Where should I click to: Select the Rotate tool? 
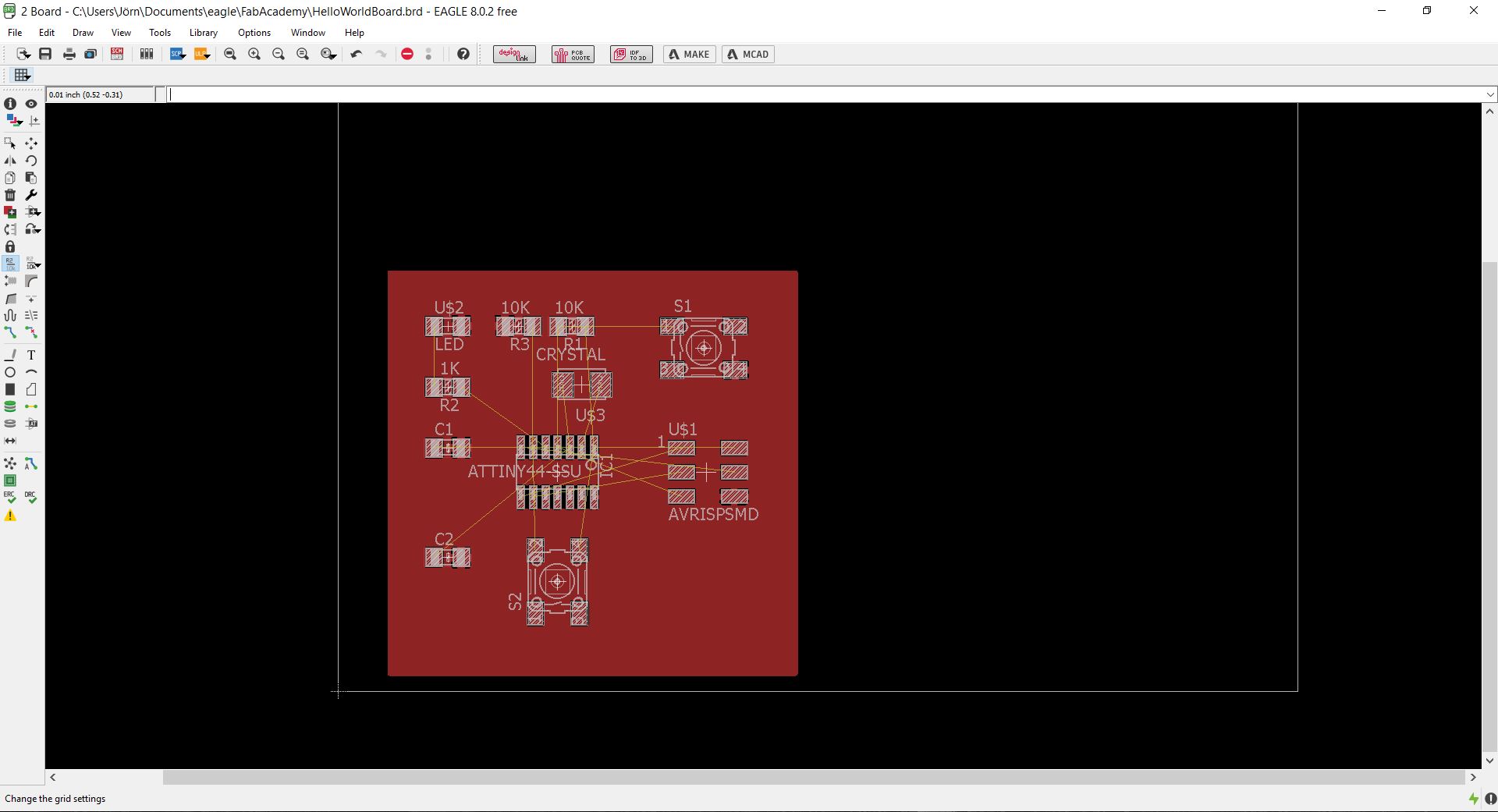[x=31, y=161]
